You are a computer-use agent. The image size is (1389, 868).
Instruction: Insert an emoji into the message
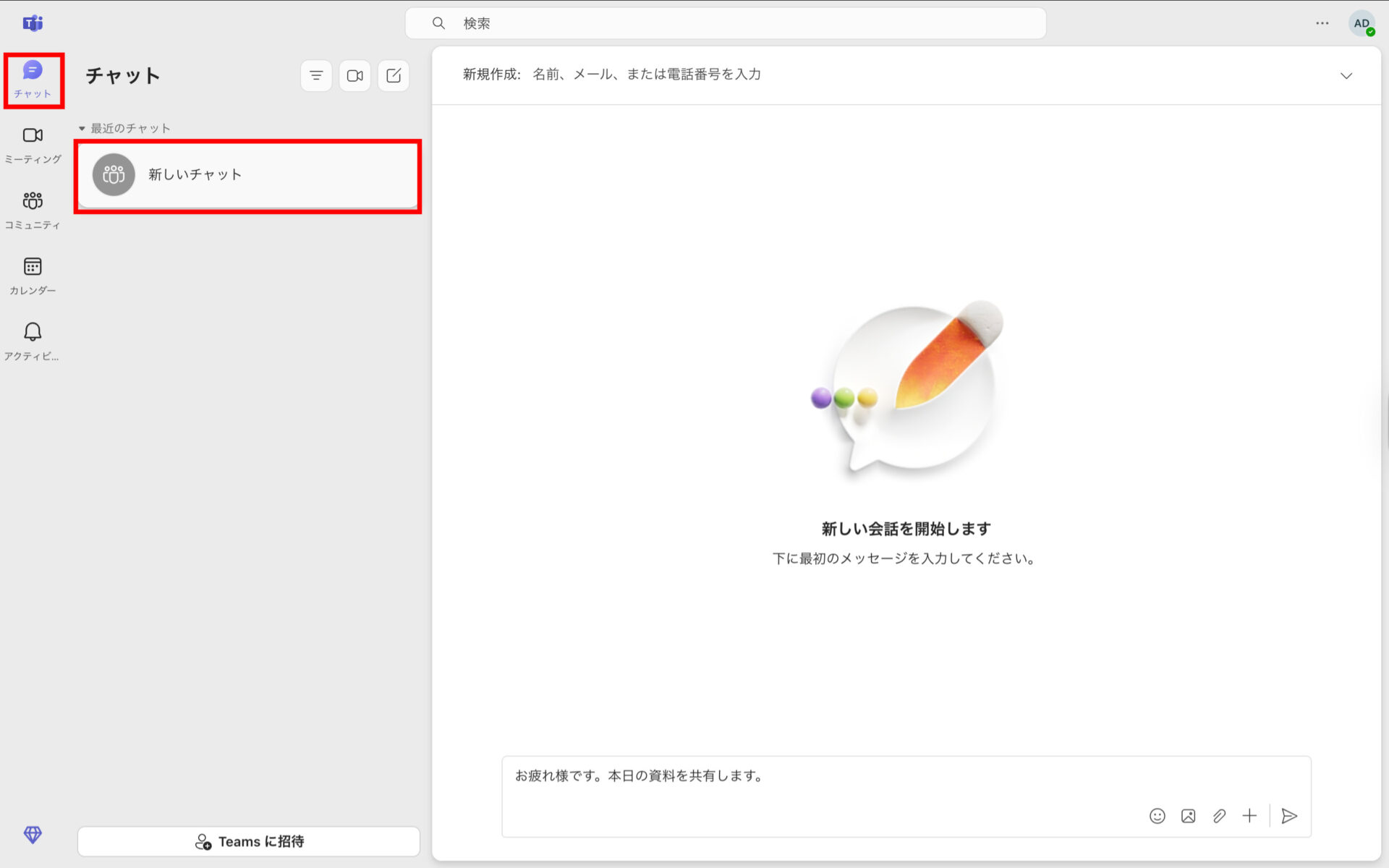pyautogui.click(x=1157, y=816)
